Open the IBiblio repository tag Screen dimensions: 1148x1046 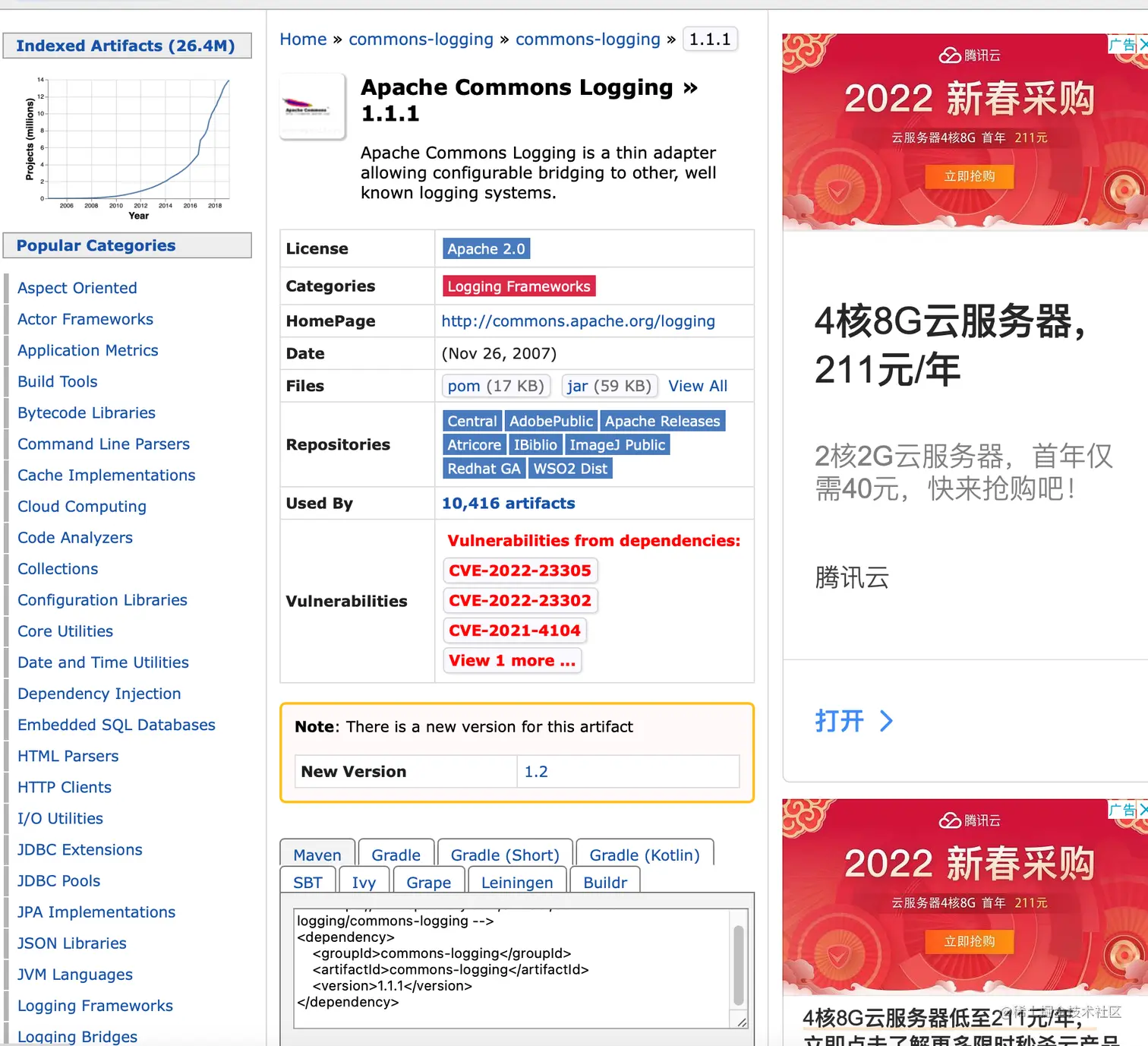tap(535, 444)
